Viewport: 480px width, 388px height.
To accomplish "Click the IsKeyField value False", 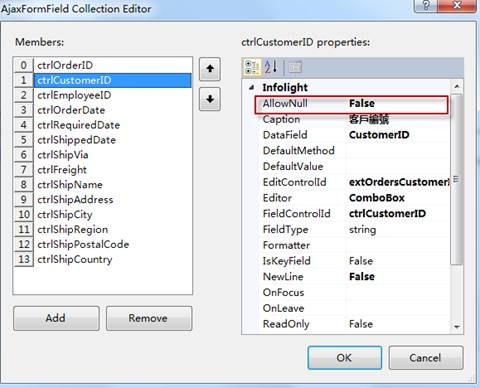I will click(x=361, y=261).
